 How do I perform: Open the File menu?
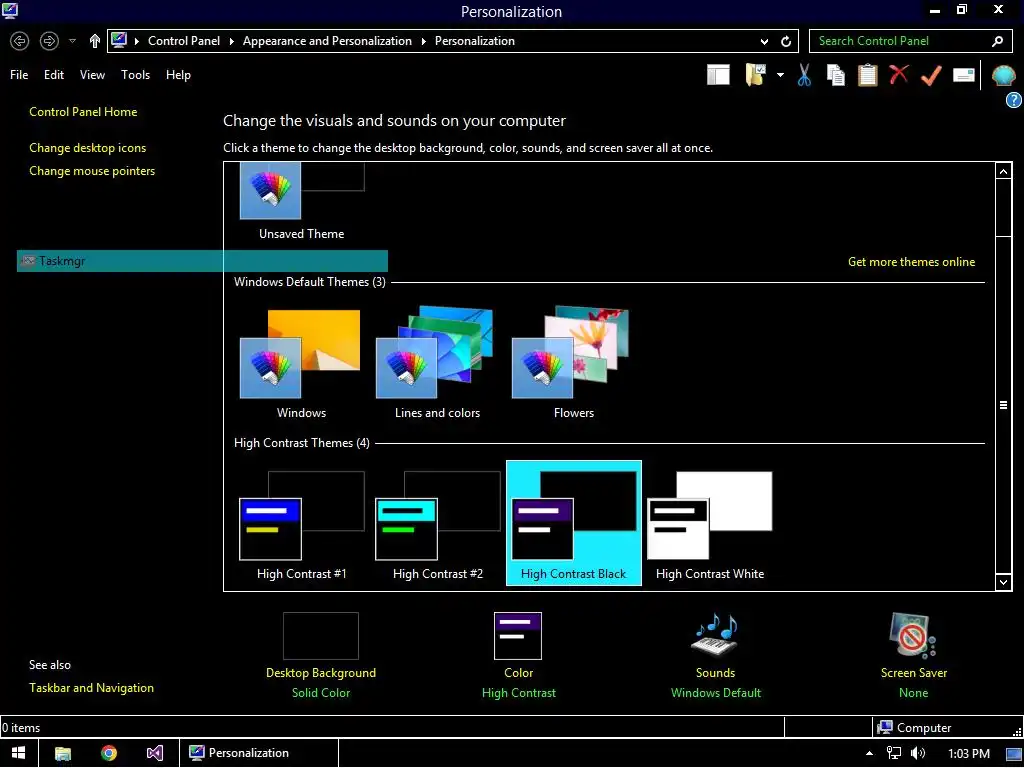(x=19, y=74)
